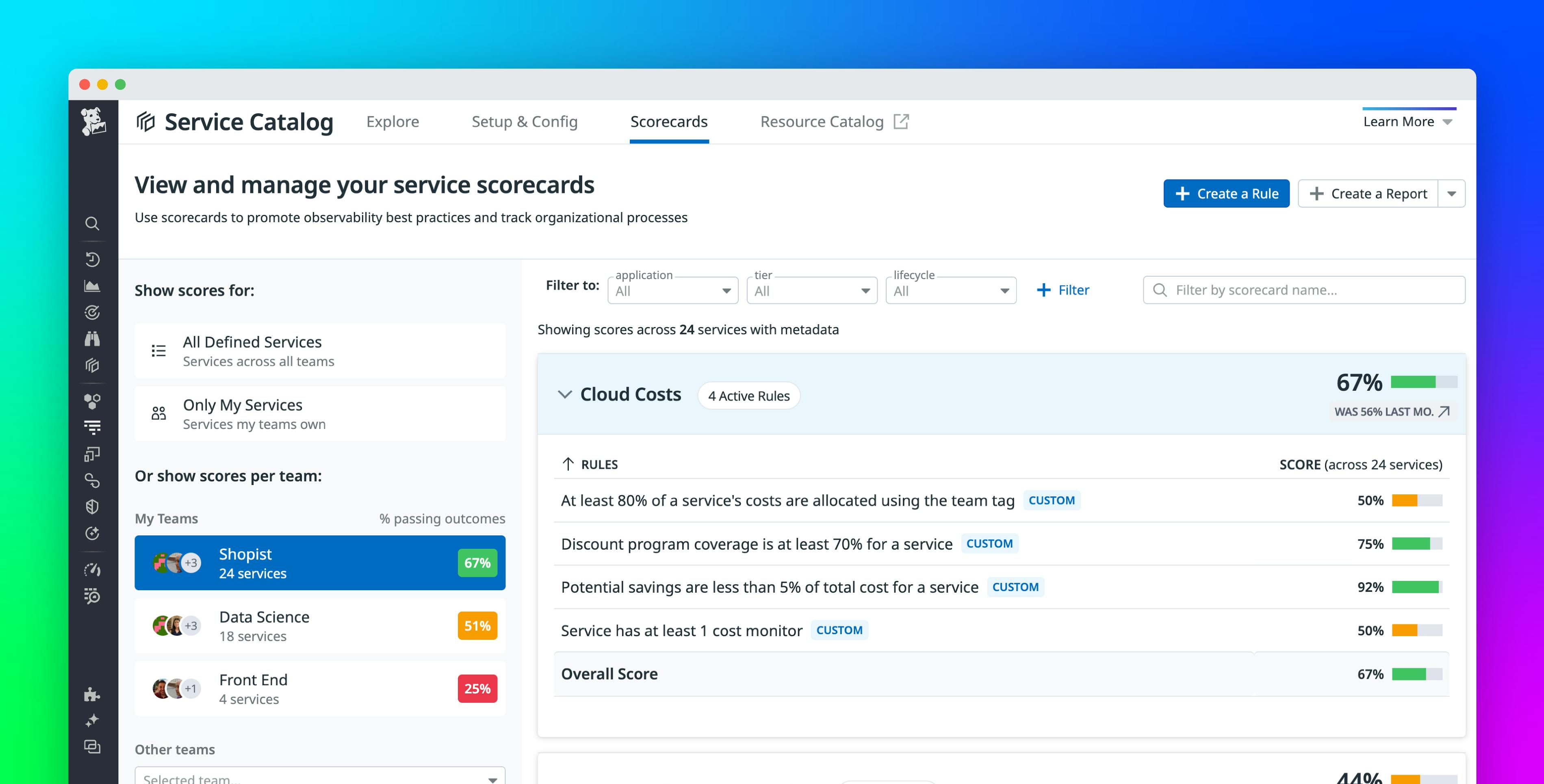
Task: Open the metrics graph icon in sidebar
Action: click(92, 286)
